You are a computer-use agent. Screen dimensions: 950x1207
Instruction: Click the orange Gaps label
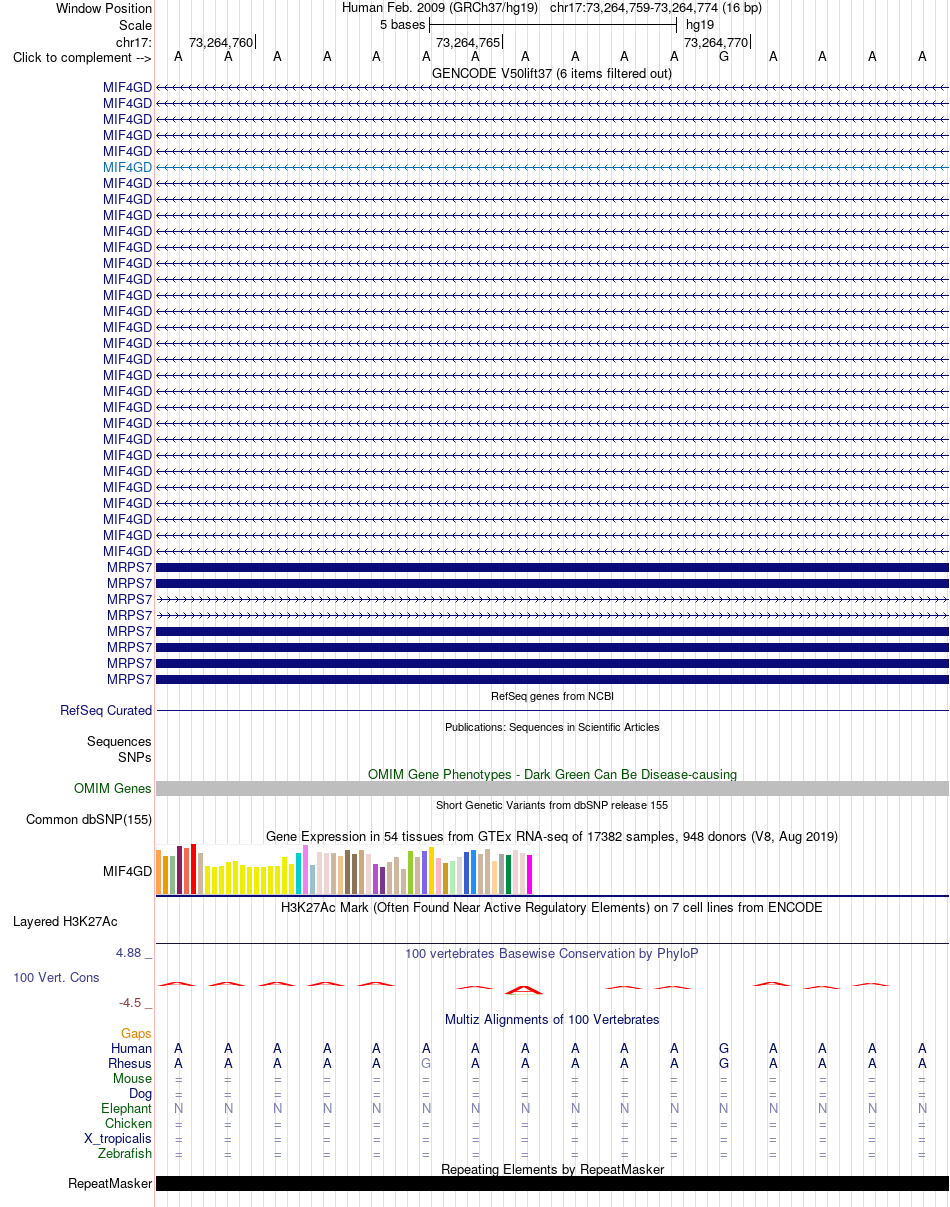136,1033
